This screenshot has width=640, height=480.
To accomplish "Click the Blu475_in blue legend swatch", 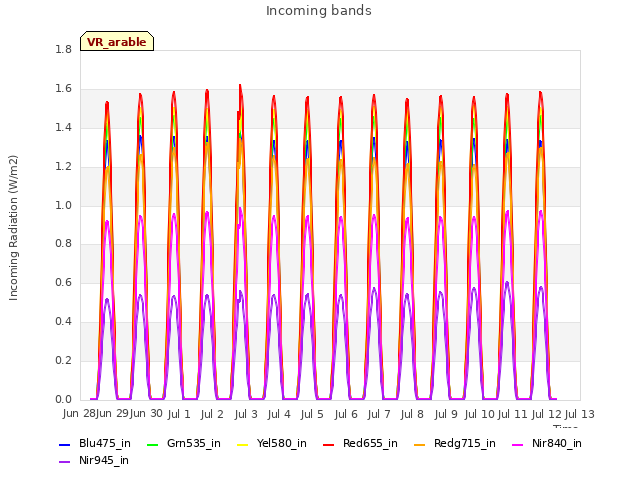I will pyautogui.click(x=65, y=444).
